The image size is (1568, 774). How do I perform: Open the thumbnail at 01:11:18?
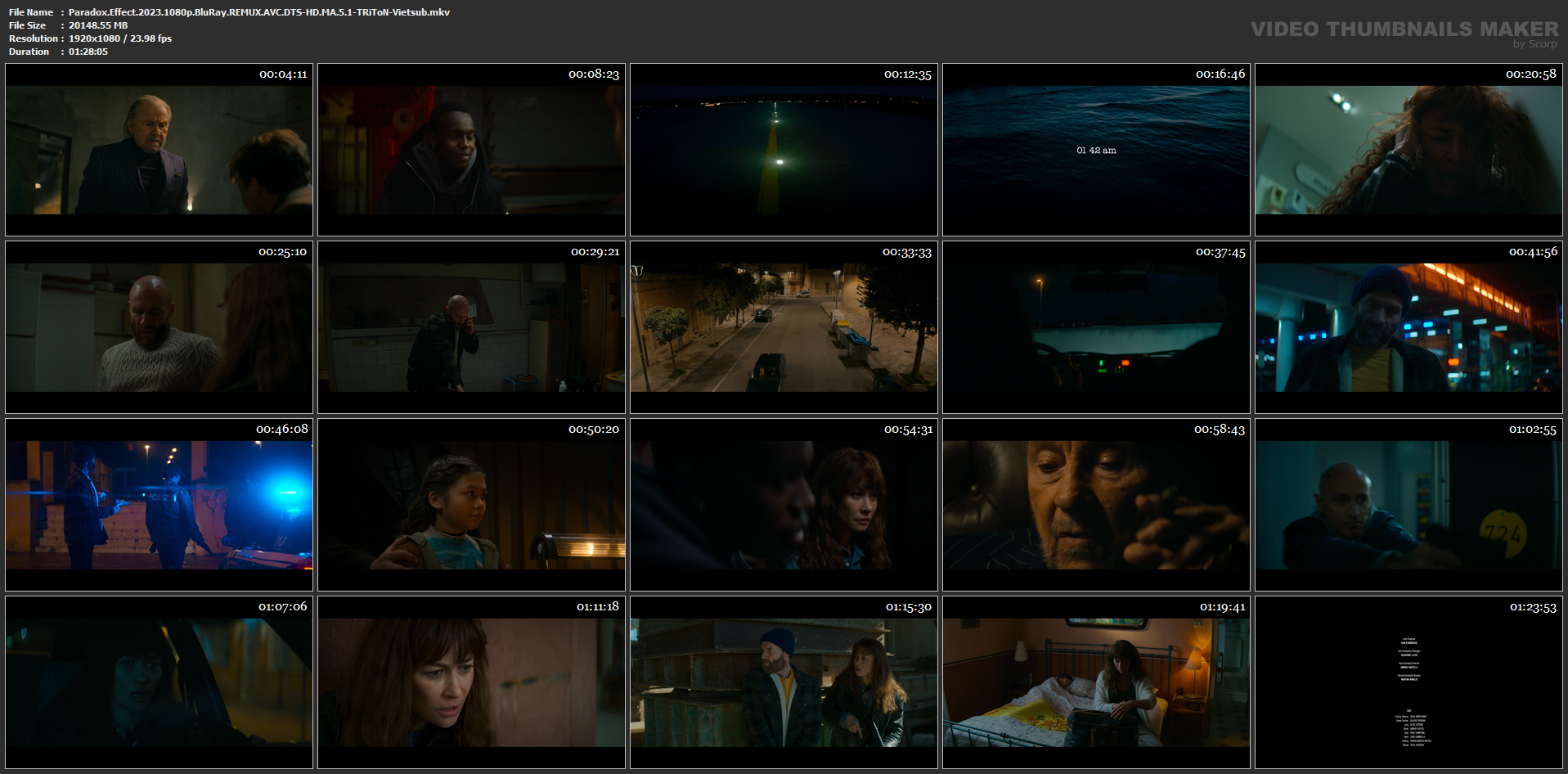(471, 682)
